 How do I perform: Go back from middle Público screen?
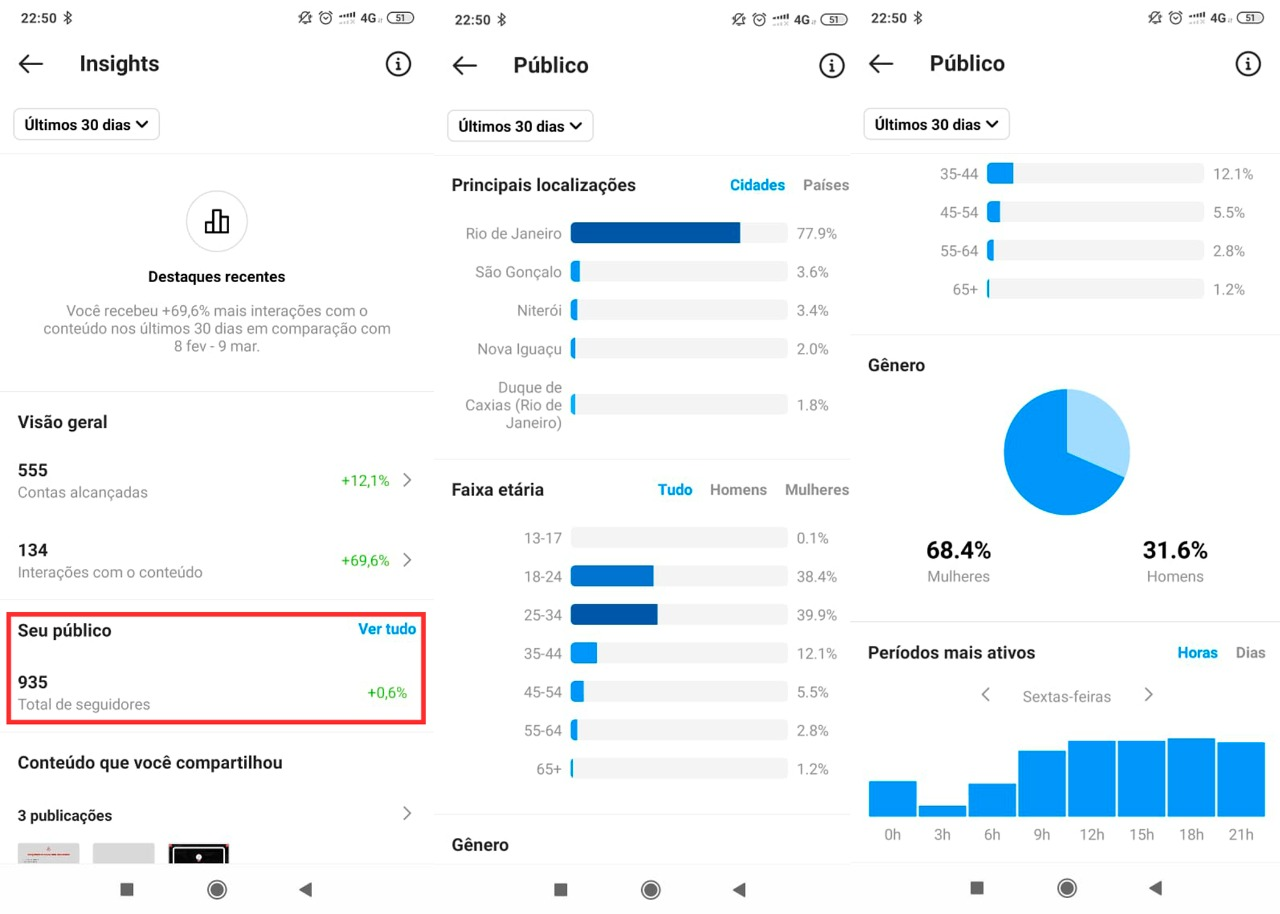click(465, 66)
